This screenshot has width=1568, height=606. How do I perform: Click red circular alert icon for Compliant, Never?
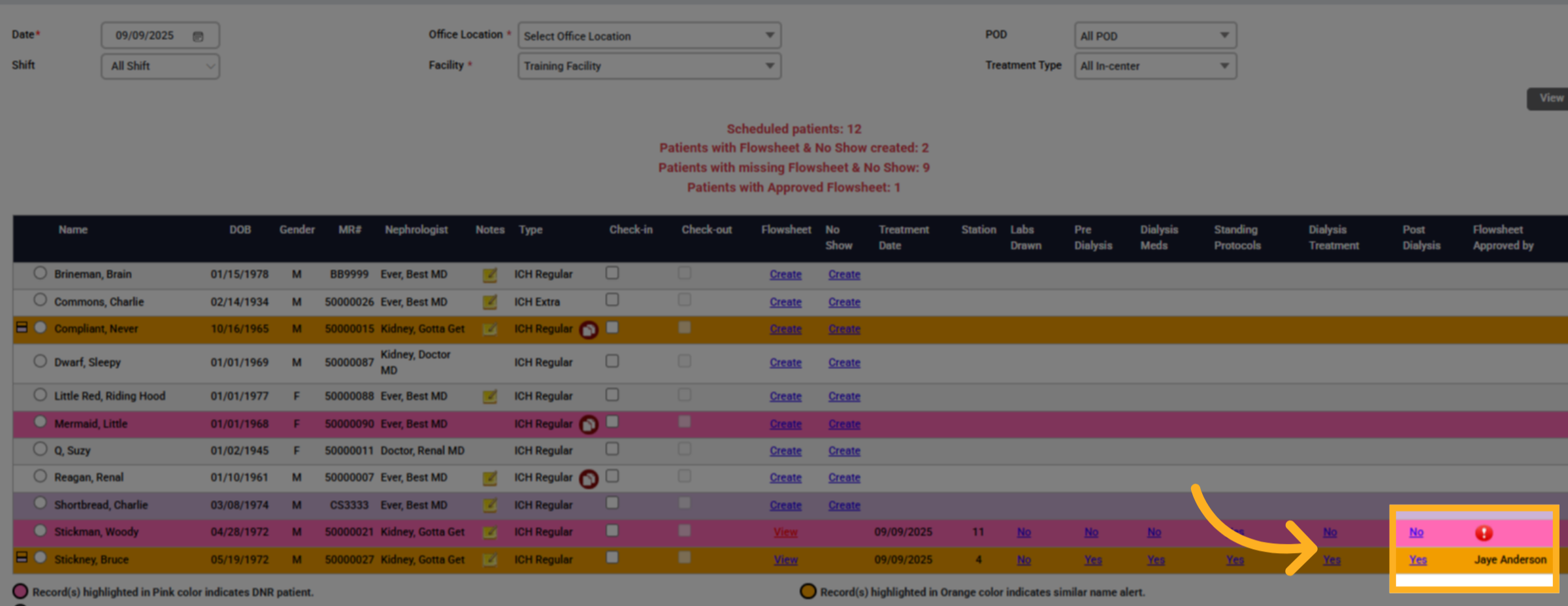pos(589,330)
